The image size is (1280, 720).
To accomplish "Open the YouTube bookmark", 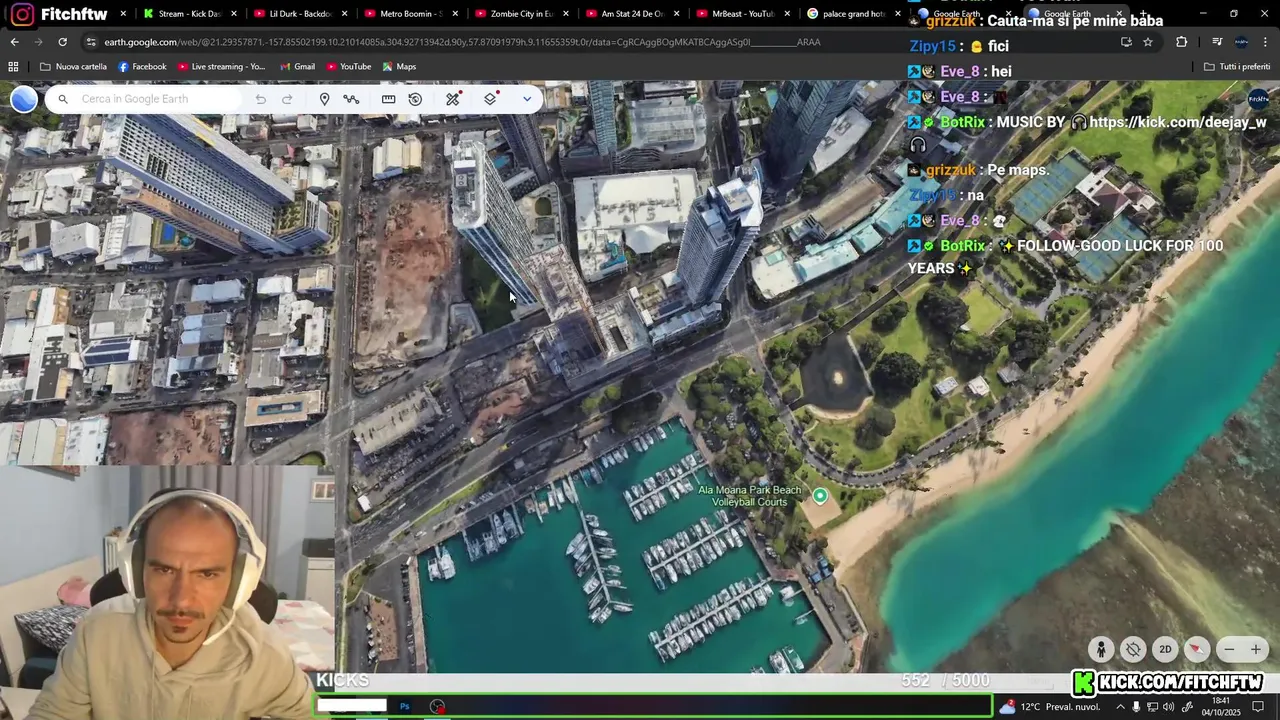I will pyautogui.click(x=348, y=67).
